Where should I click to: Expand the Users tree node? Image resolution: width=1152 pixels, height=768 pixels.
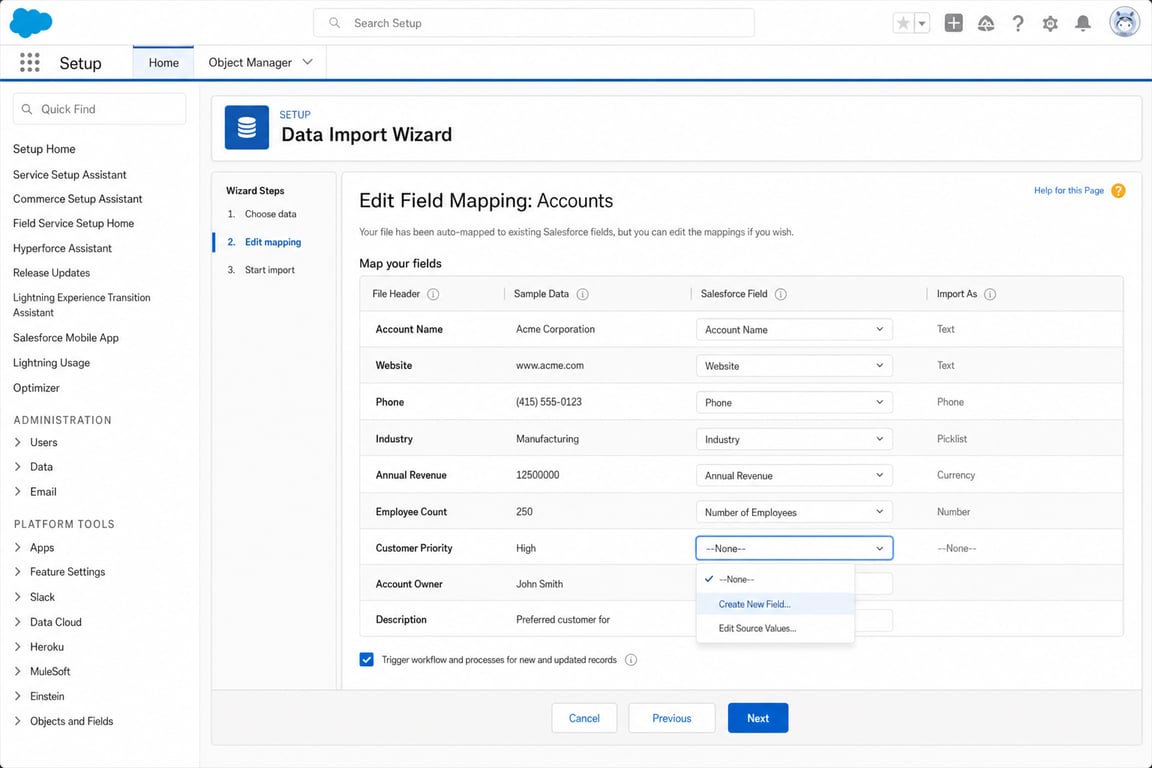18,442
